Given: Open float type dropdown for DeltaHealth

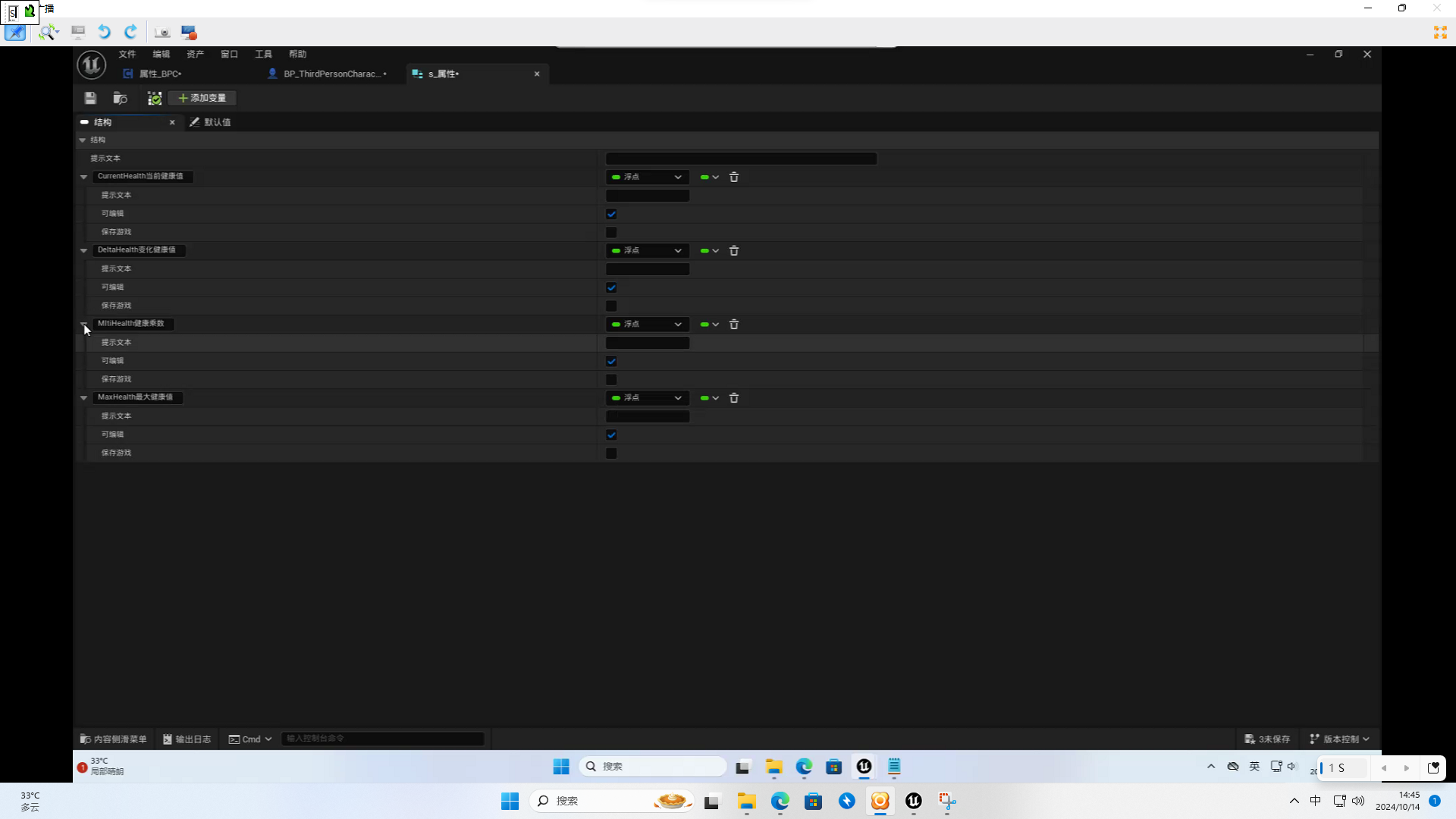Looking at the screenshot, I should click(x=647, y=250).
